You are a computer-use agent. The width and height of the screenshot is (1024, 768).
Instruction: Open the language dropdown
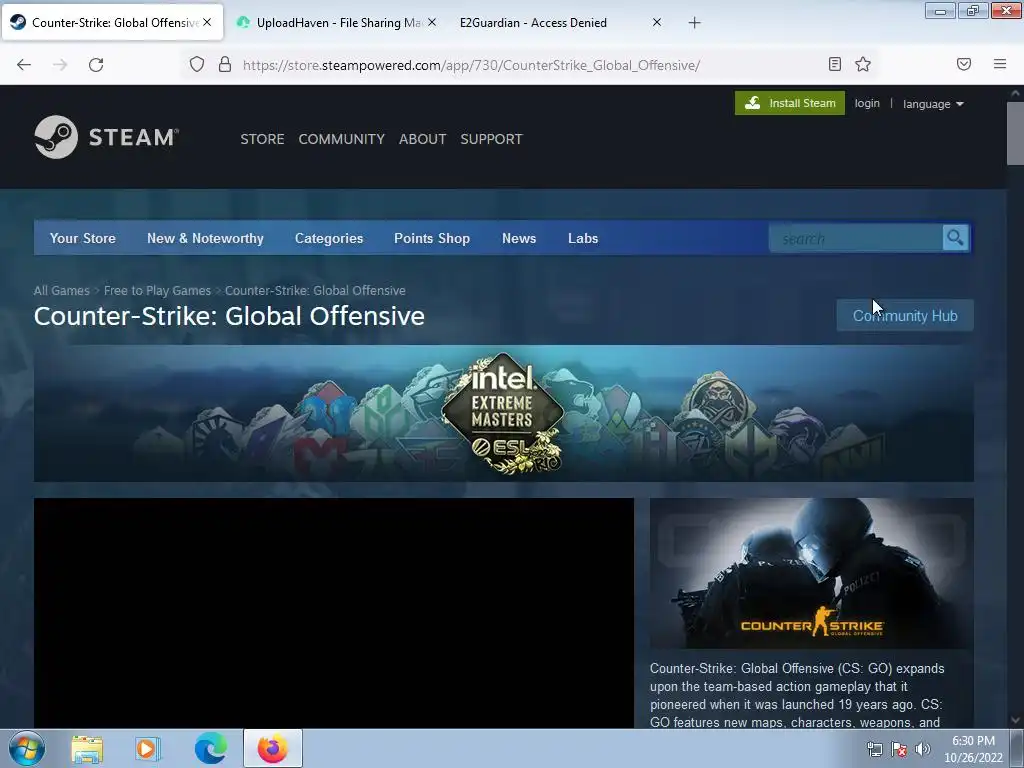(x=933, y=104)
